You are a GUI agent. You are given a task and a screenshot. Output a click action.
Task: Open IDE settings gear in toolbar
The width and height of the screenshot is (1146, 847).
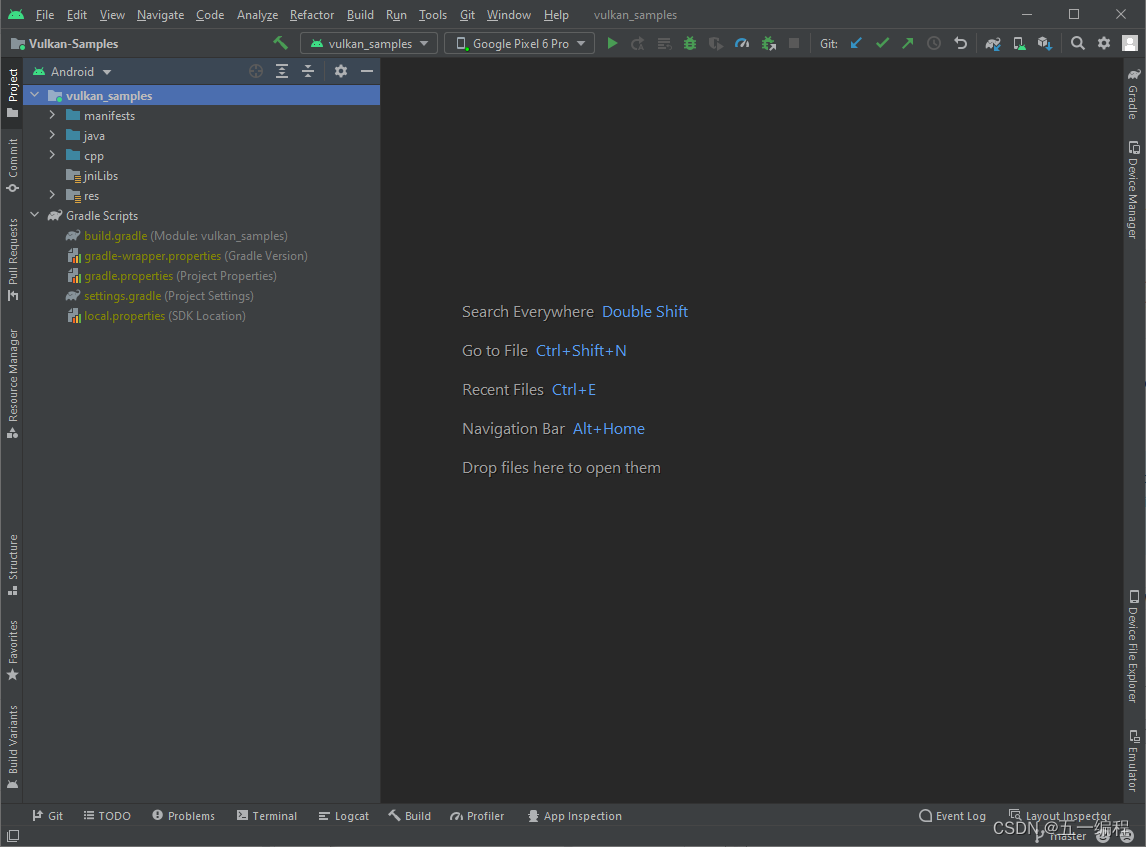tap(1104, 44)
